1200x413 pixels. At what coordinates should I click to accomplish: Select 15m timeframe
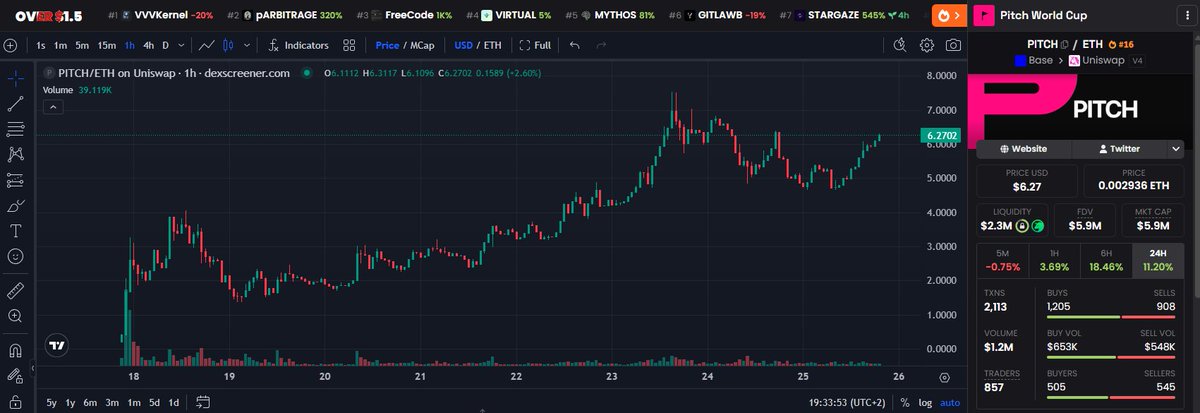pyautogui.click(x=106, y=45)
